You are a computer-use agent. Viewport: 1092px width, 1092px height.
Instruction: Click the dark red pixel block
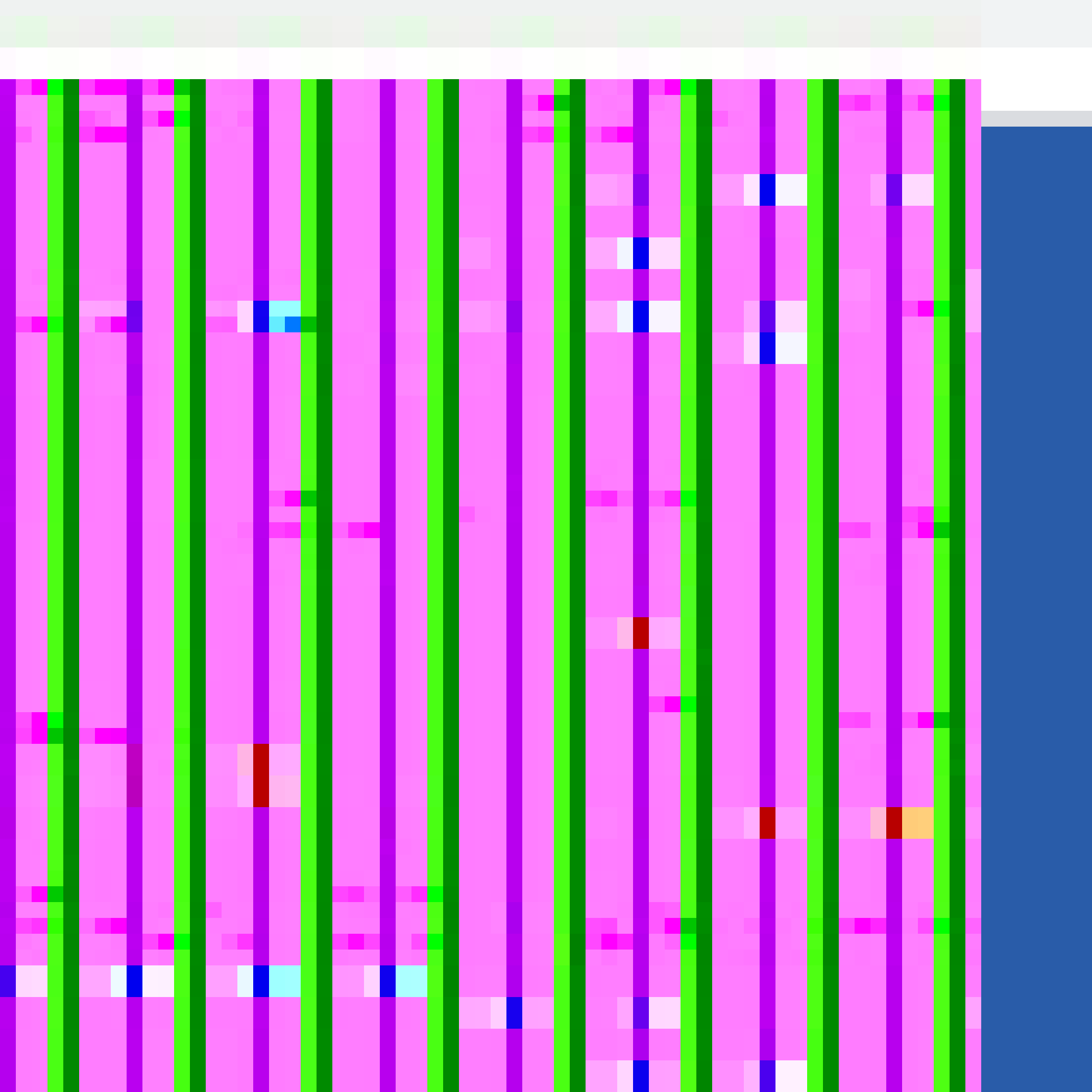point(261,775)
